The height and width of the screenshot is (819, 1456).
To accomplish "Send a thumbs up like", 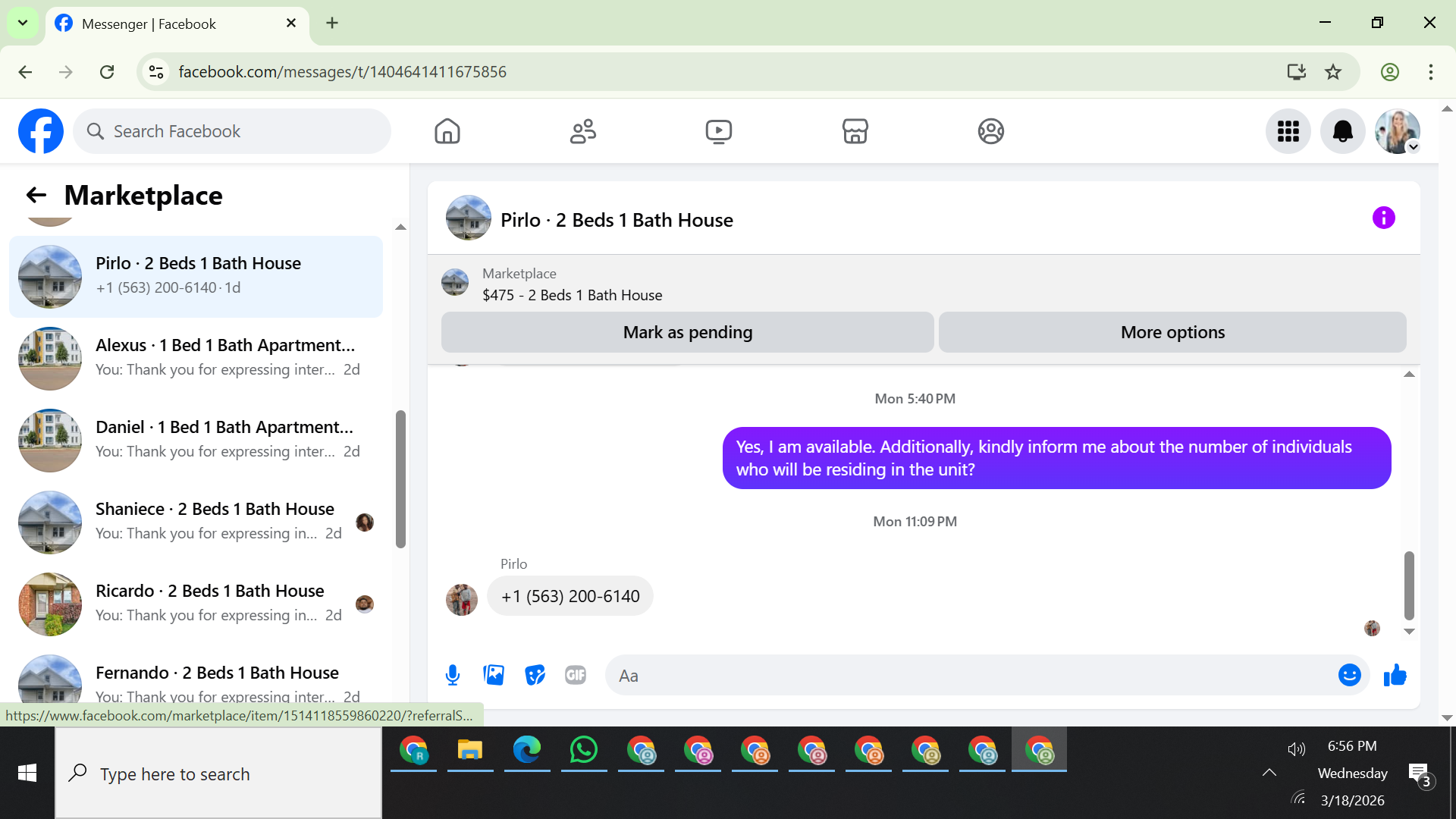I will click(x=1395, y=675).
